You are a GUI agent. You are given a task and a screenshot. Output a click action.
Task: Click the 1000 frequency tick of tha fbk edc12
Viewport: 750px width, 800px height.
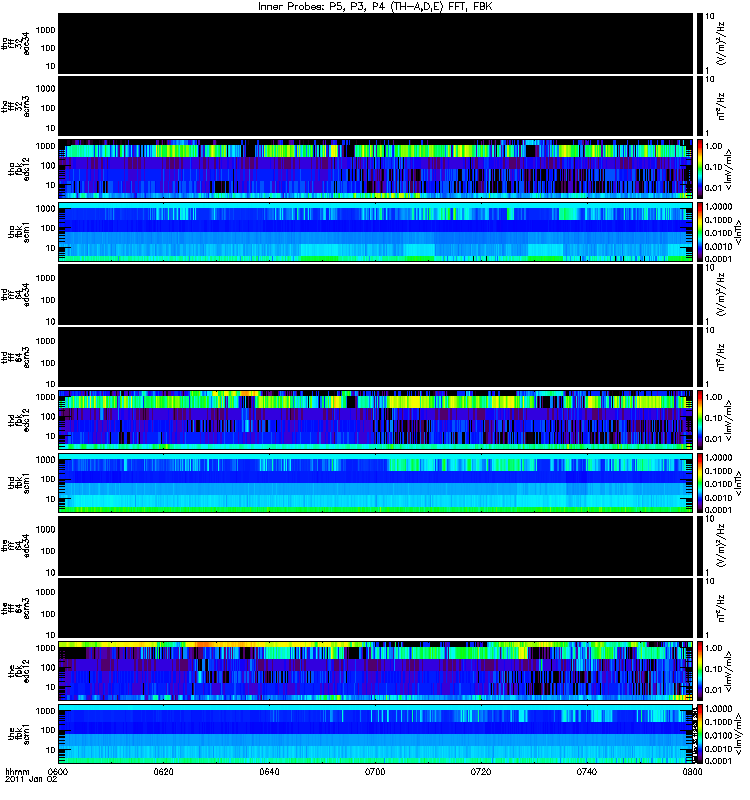click(45, 146)
